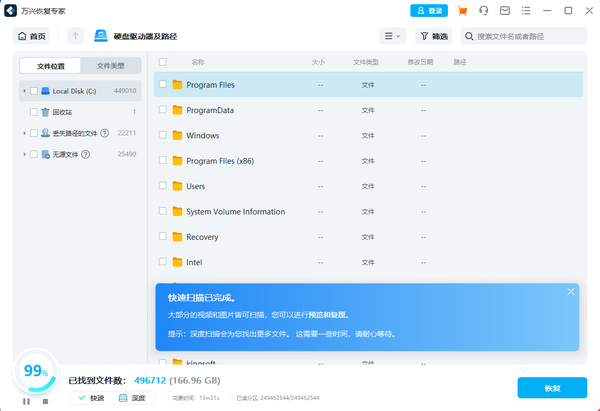Pause the scan with the pause icon

27,401
